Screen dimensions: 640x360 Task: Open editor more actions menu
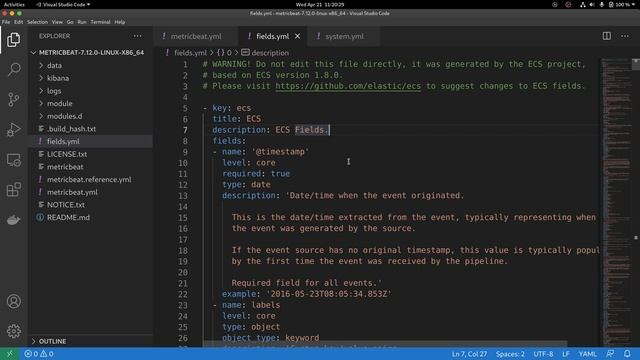624,36
